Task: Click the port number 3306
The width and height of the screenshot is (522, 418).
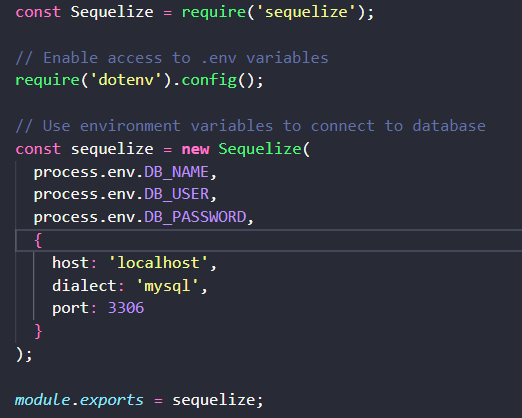Action: [126, 308]
